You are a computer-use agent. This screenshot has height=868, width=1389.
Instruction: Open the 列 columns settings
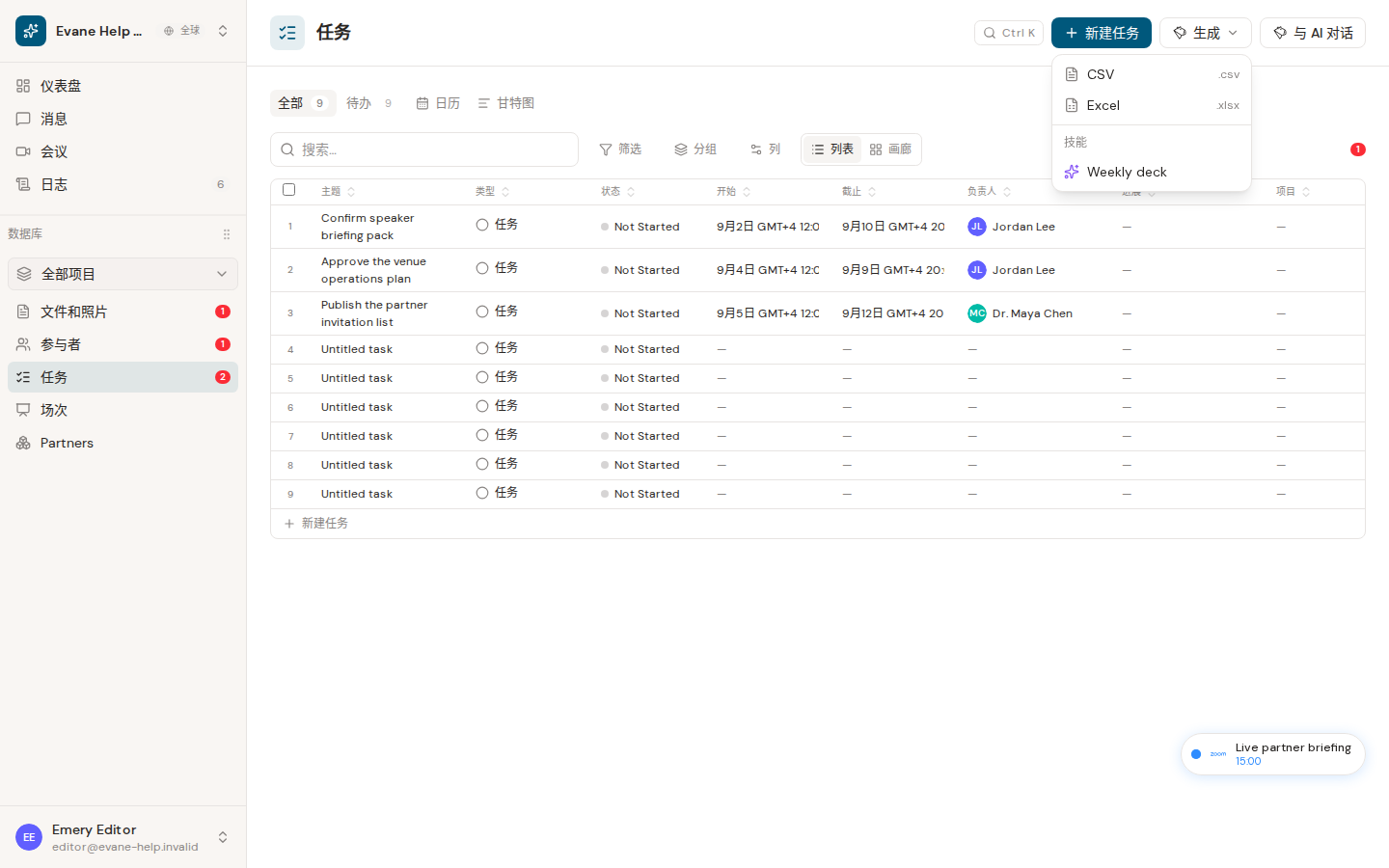765,149
